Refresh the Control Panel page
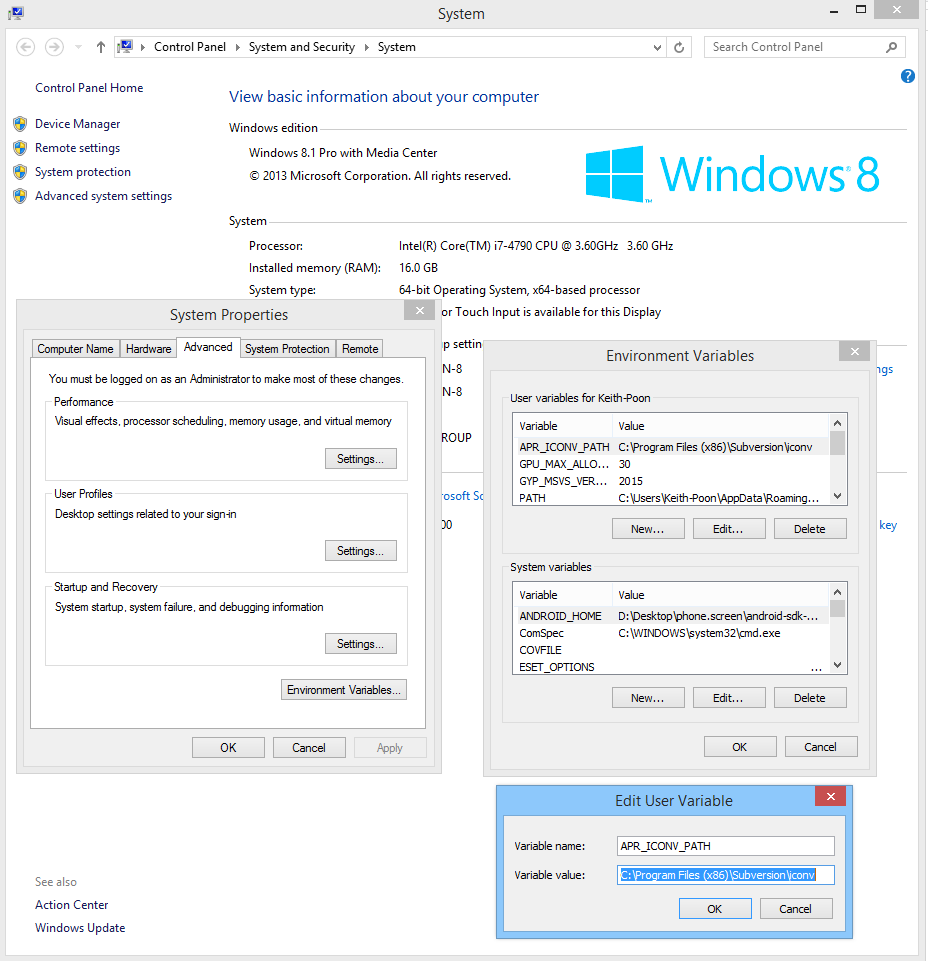The height and width of the screenshot is (961, 928). click(x=679, y=47)
